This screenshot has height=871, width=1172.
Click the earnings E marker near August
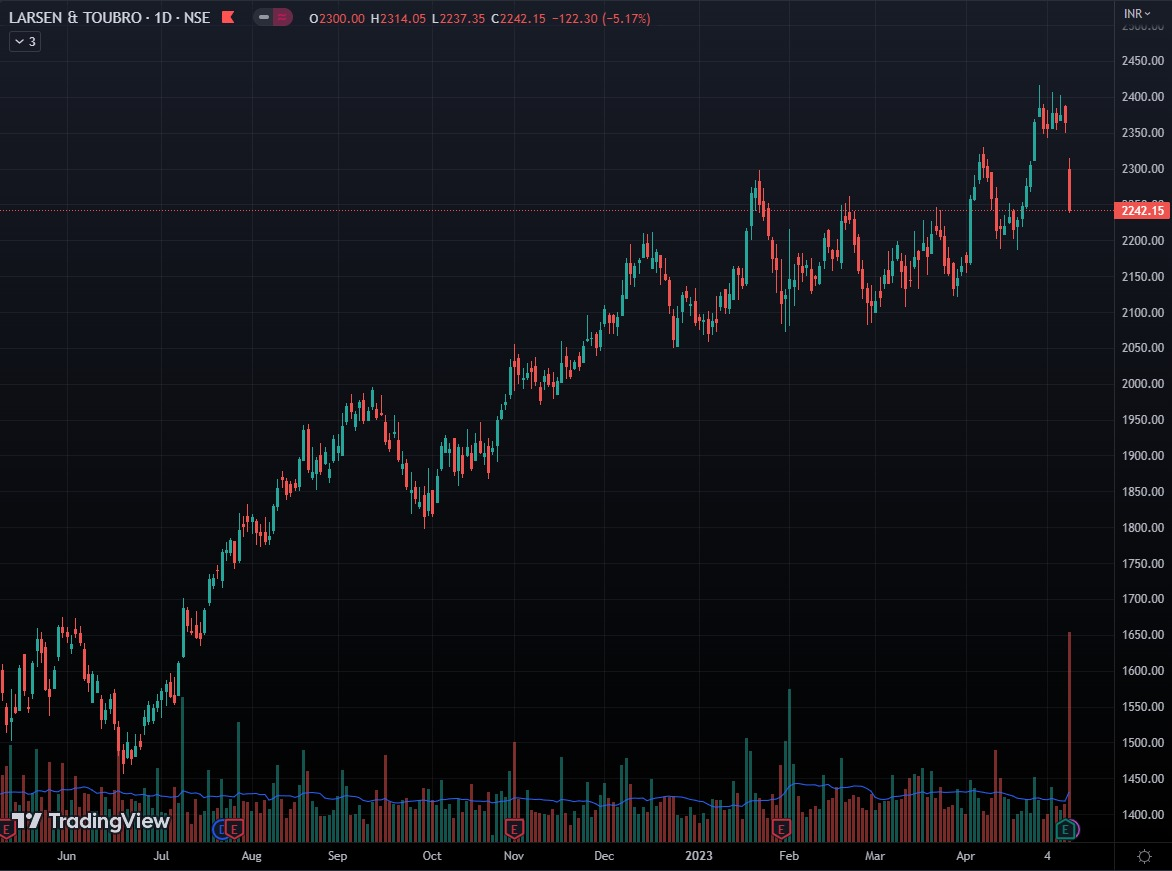[x=234, y=828]
